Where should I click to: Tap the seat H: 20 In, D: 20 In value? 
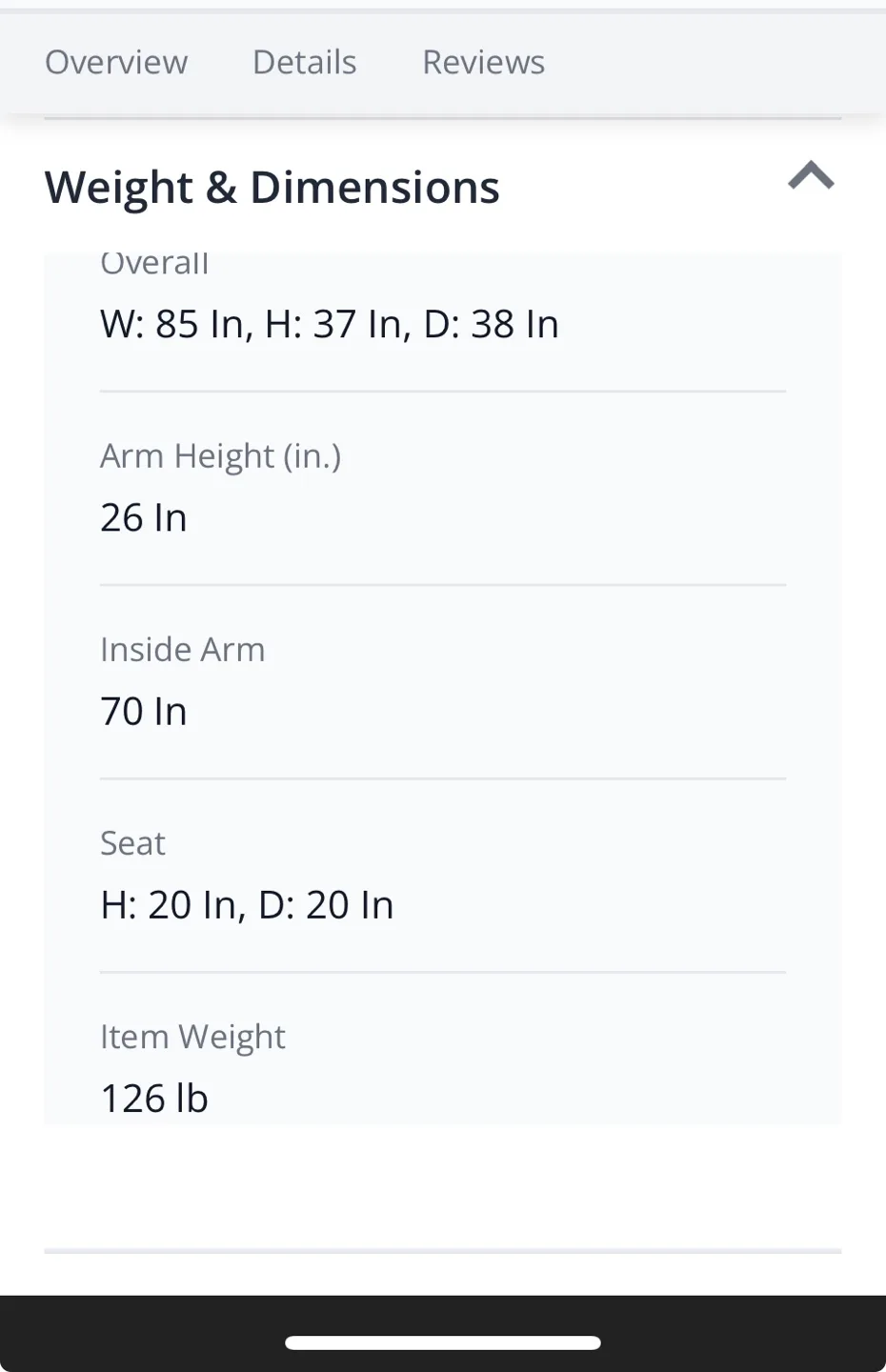(x=247, y=905)
